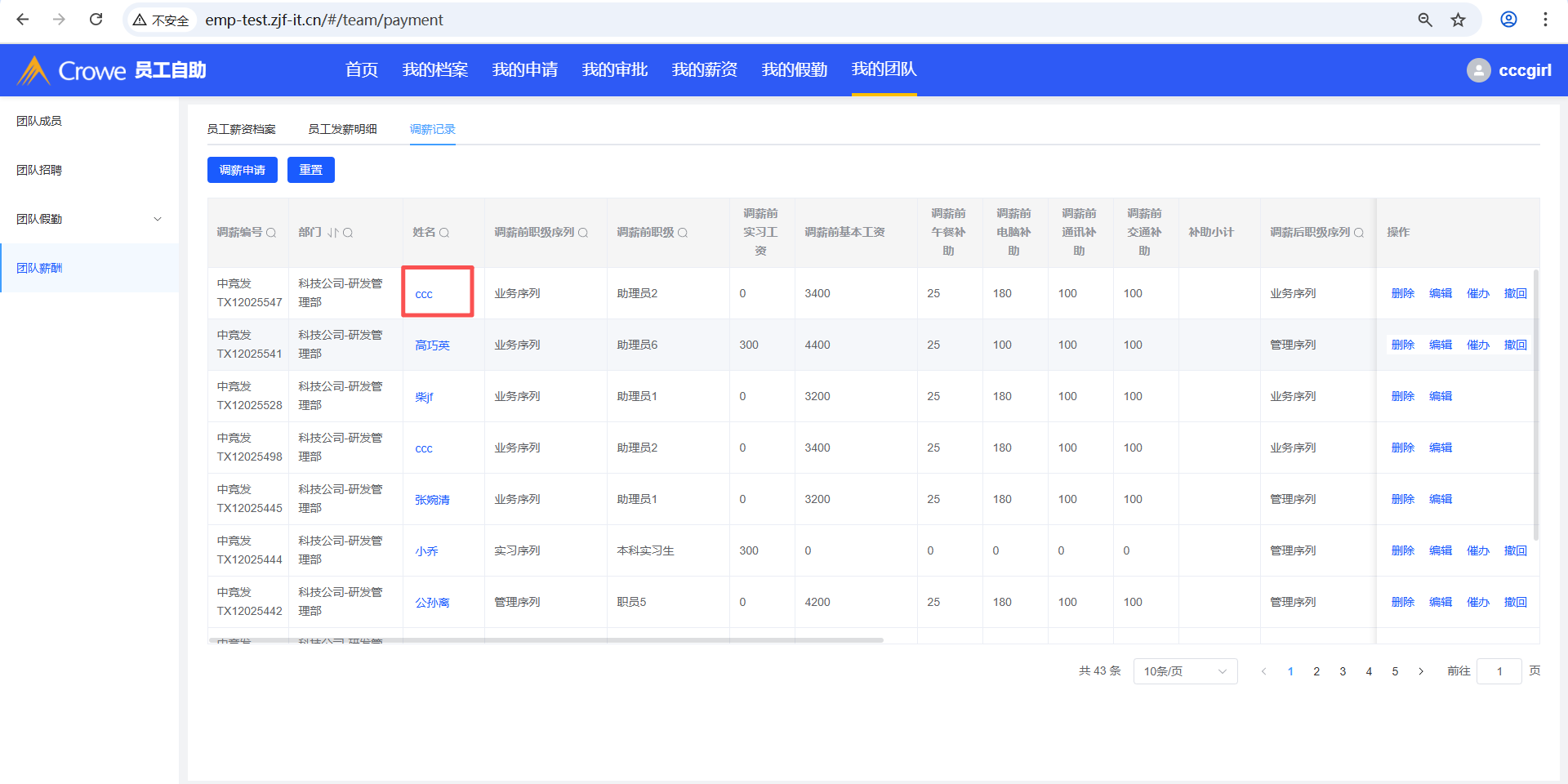Reload the page with browser refresh icon

[96, 20]
